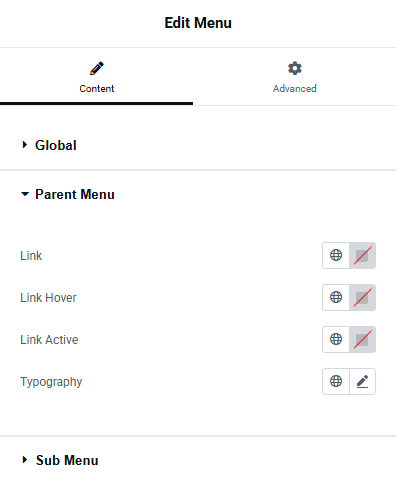Open the Typography pencil edit icon
Screen dimensions: 396x494
tap(362, 381)
